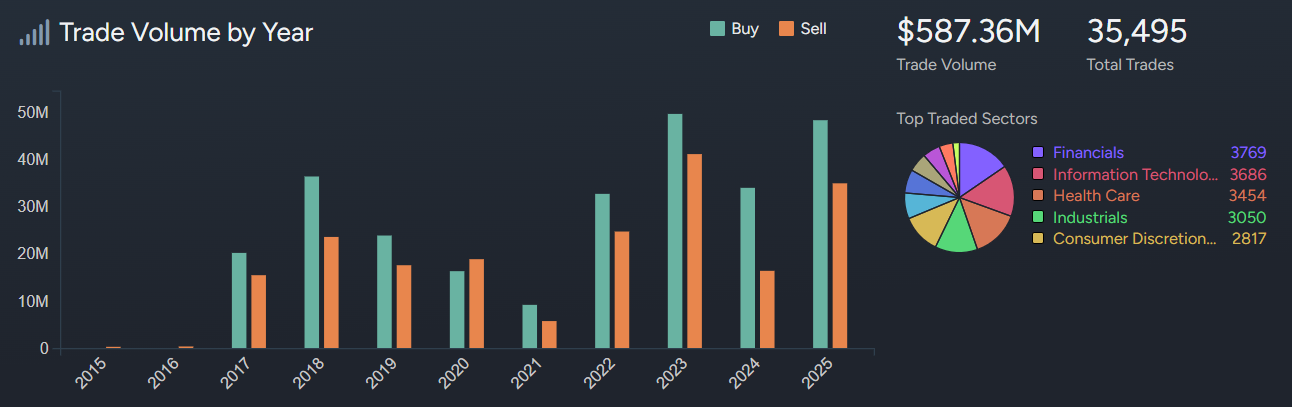Click the yellow Consumer Discretionary color marker
Image resolution: width=1292 pixels, height=407 pixels.
tap(1038, 239)
